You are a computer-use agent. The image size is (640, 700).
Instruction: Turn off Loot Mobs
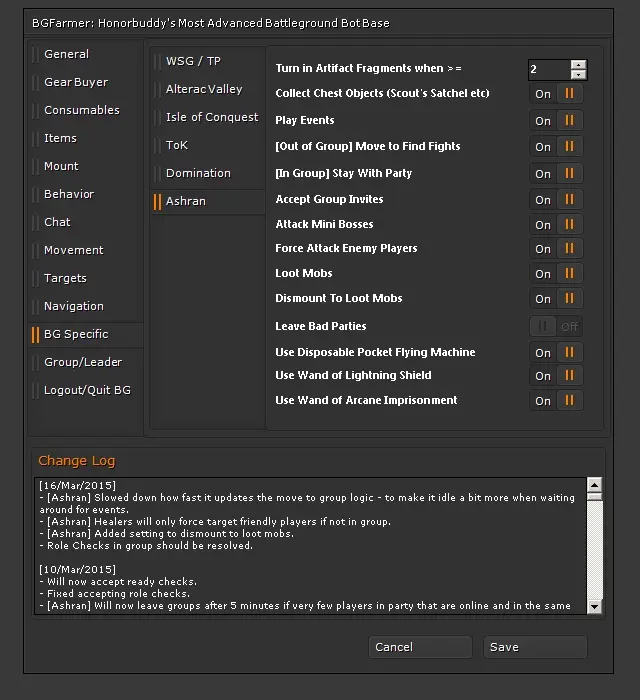click(556, 274)
